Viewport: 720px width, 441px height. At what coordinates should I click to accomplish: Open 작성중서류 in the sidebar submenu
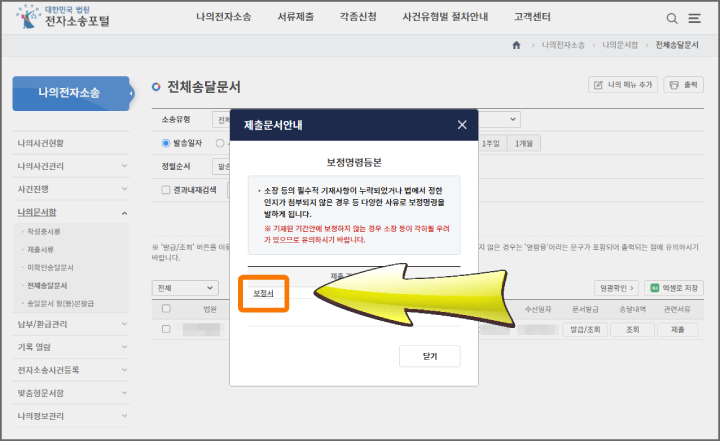point(44,232)
